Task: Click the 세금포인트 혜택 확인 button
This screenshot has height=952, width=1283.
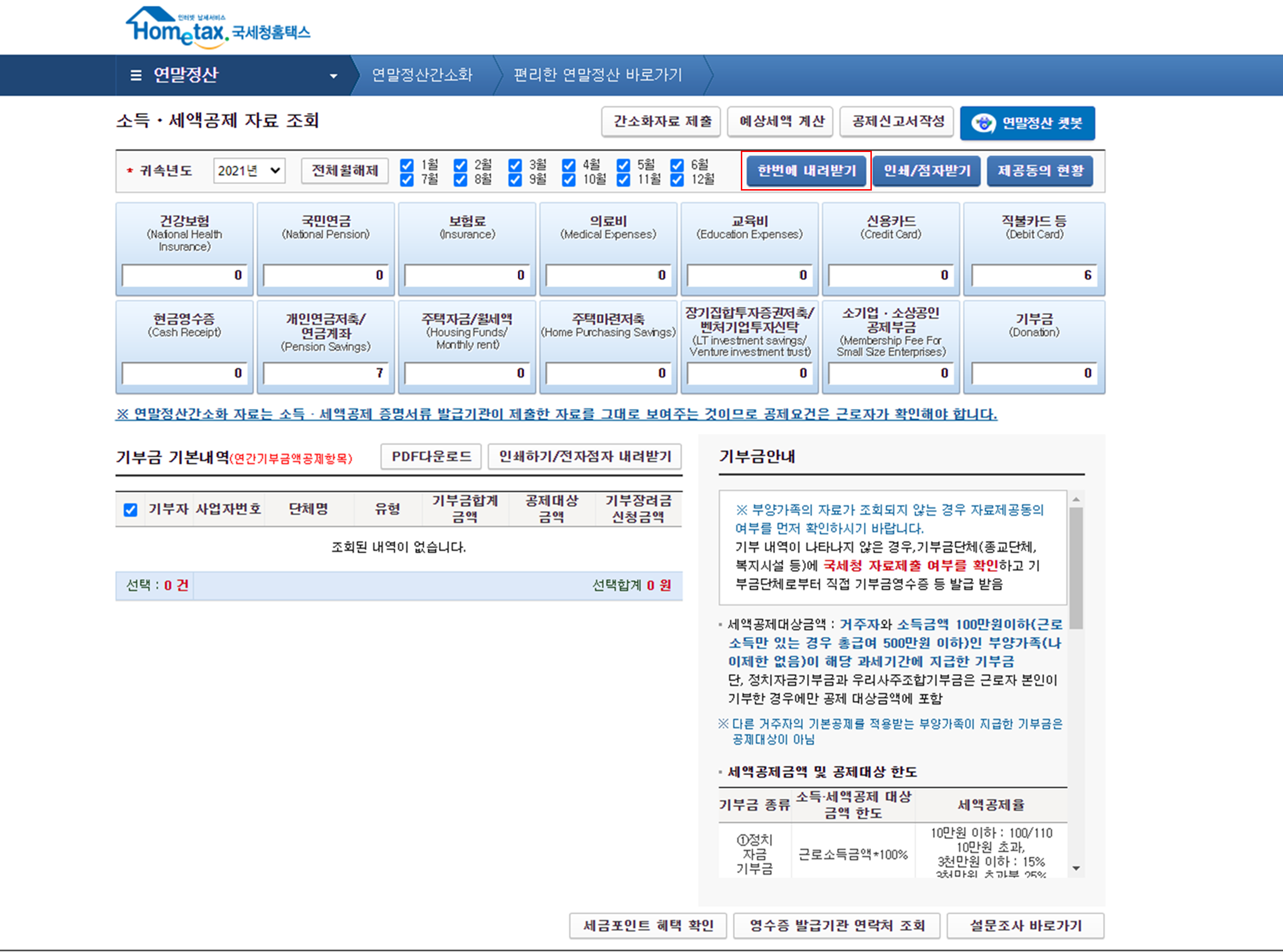Action: click(x=648, y=925)
